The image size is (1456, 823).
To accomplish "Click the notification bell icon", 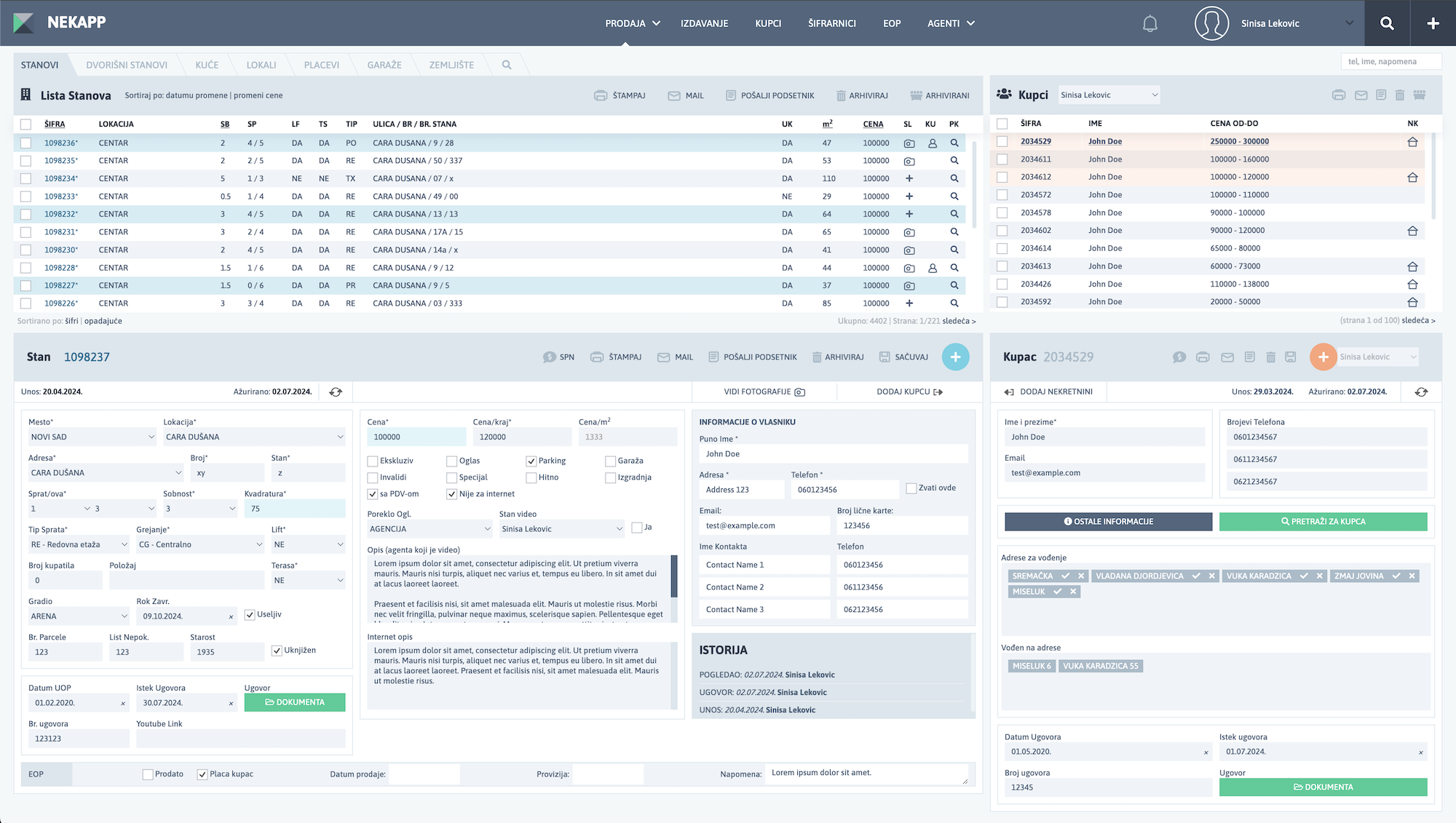I will click(1150, 23).
